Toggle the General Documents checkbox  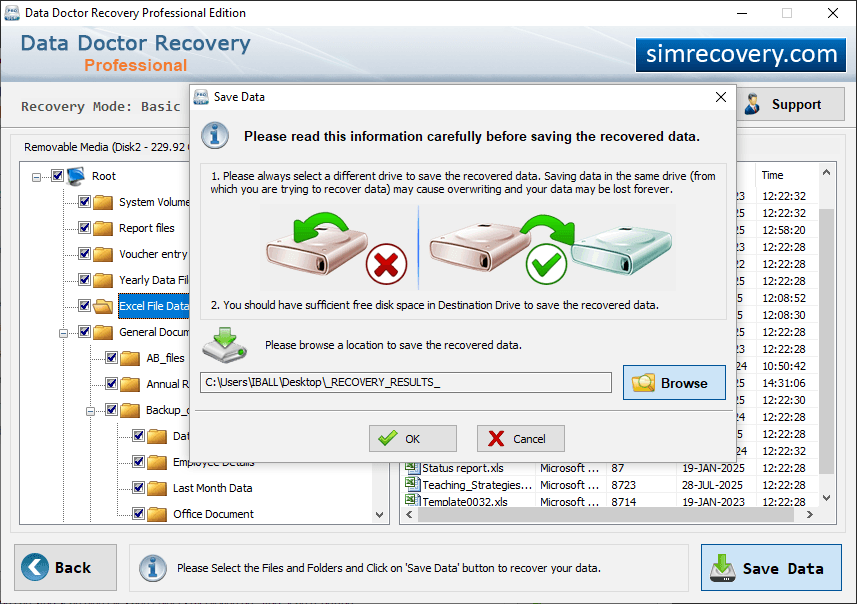pyautogui.click(x=84, y=331)
